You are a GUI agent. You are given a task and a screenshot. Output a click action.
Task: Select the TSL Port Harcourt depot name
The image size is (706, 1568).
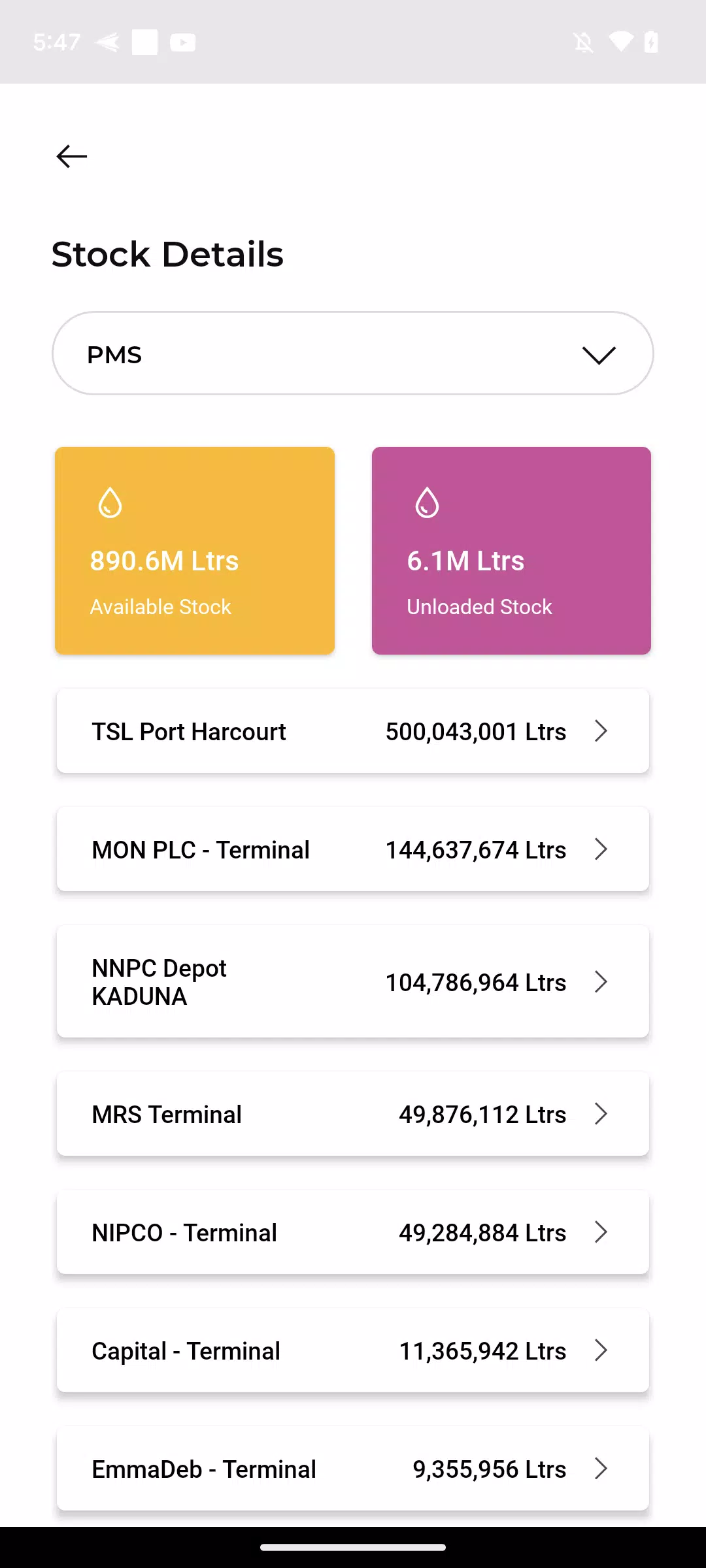click(189, 732)
